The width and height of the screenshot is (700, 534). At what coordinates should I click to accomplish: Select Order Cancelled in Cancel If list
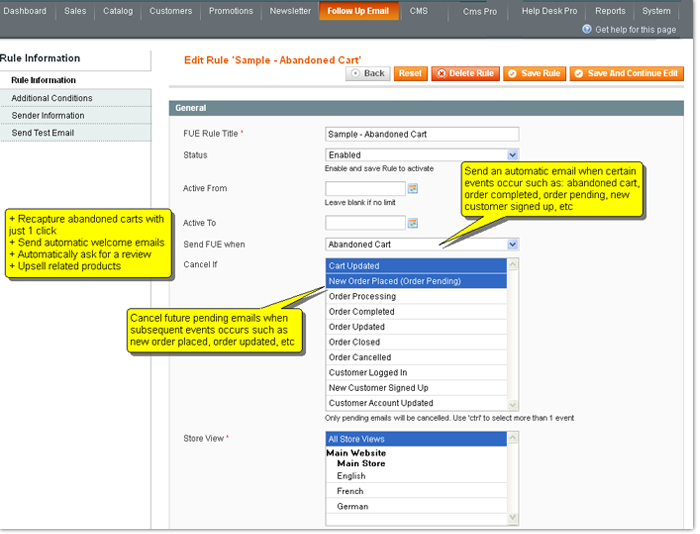click(x=416, y=357)
